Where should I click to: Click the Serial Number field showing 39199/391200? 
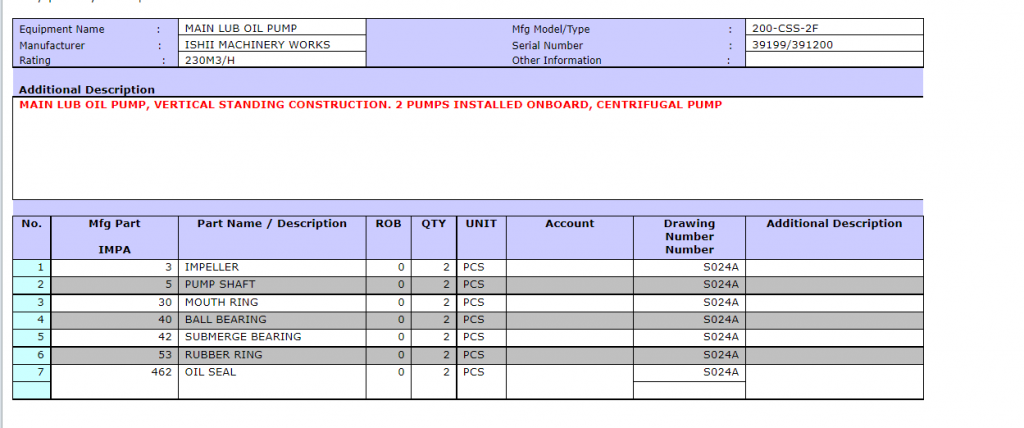coord(834,45)
